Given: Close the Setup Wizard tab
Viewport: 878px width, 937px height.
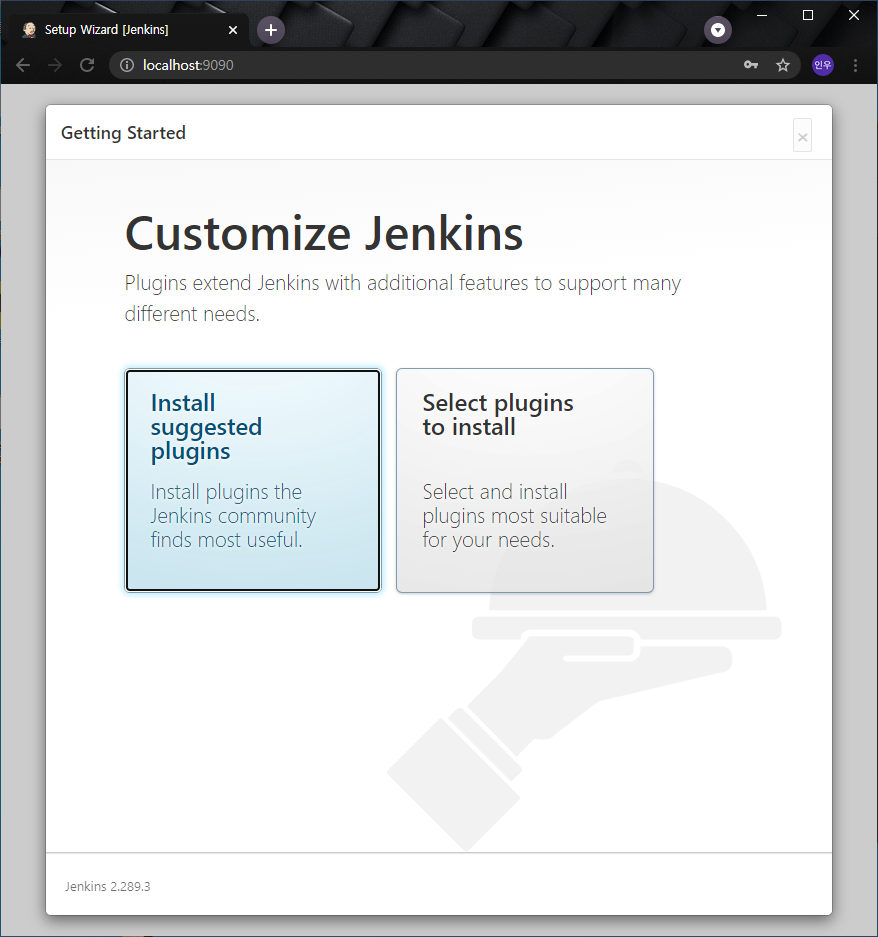Looking at the screenshot, I should coord(233,30).
